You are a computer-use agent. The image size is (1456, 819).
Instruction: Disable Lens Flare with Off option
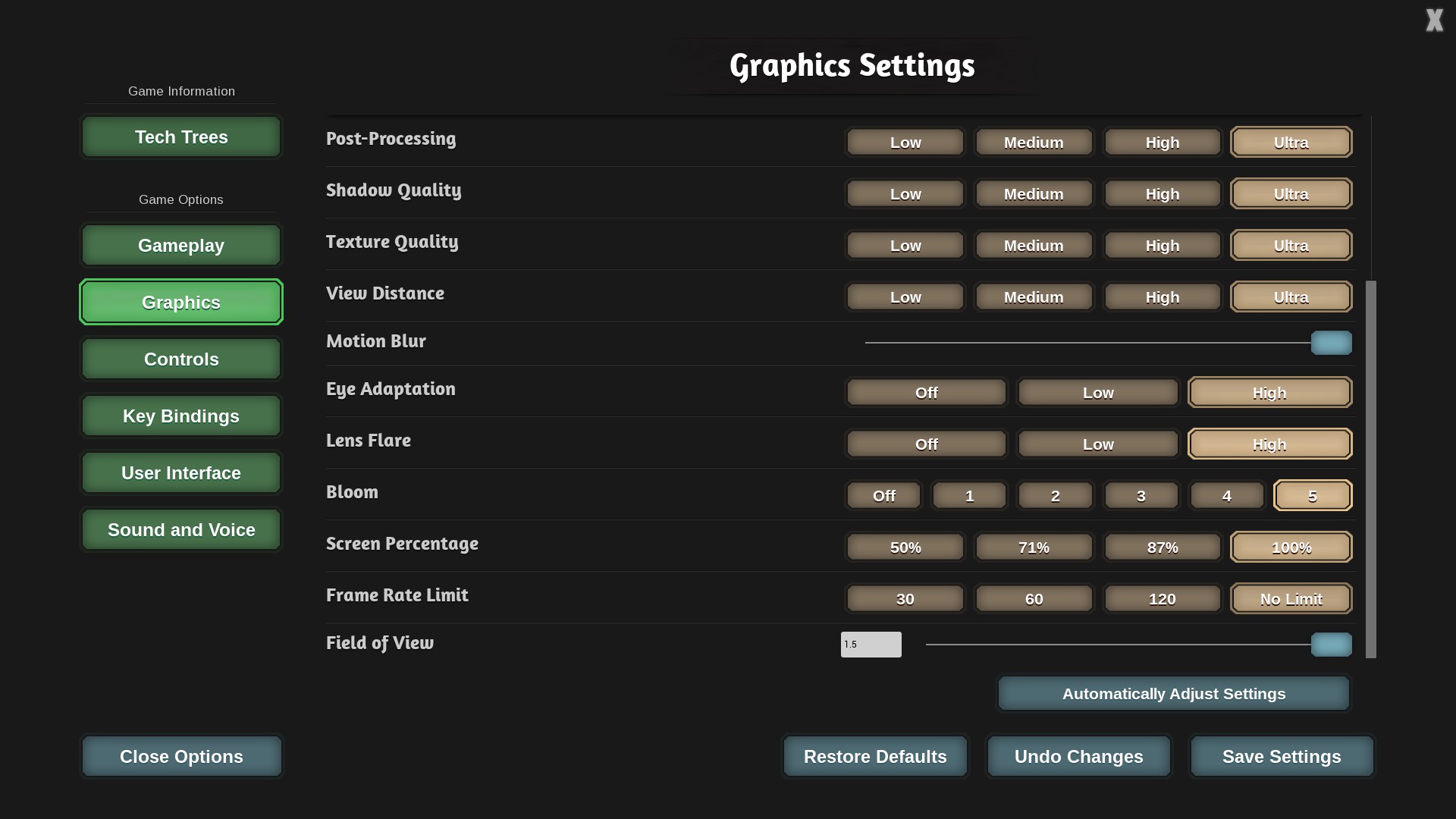click(926, 444)
